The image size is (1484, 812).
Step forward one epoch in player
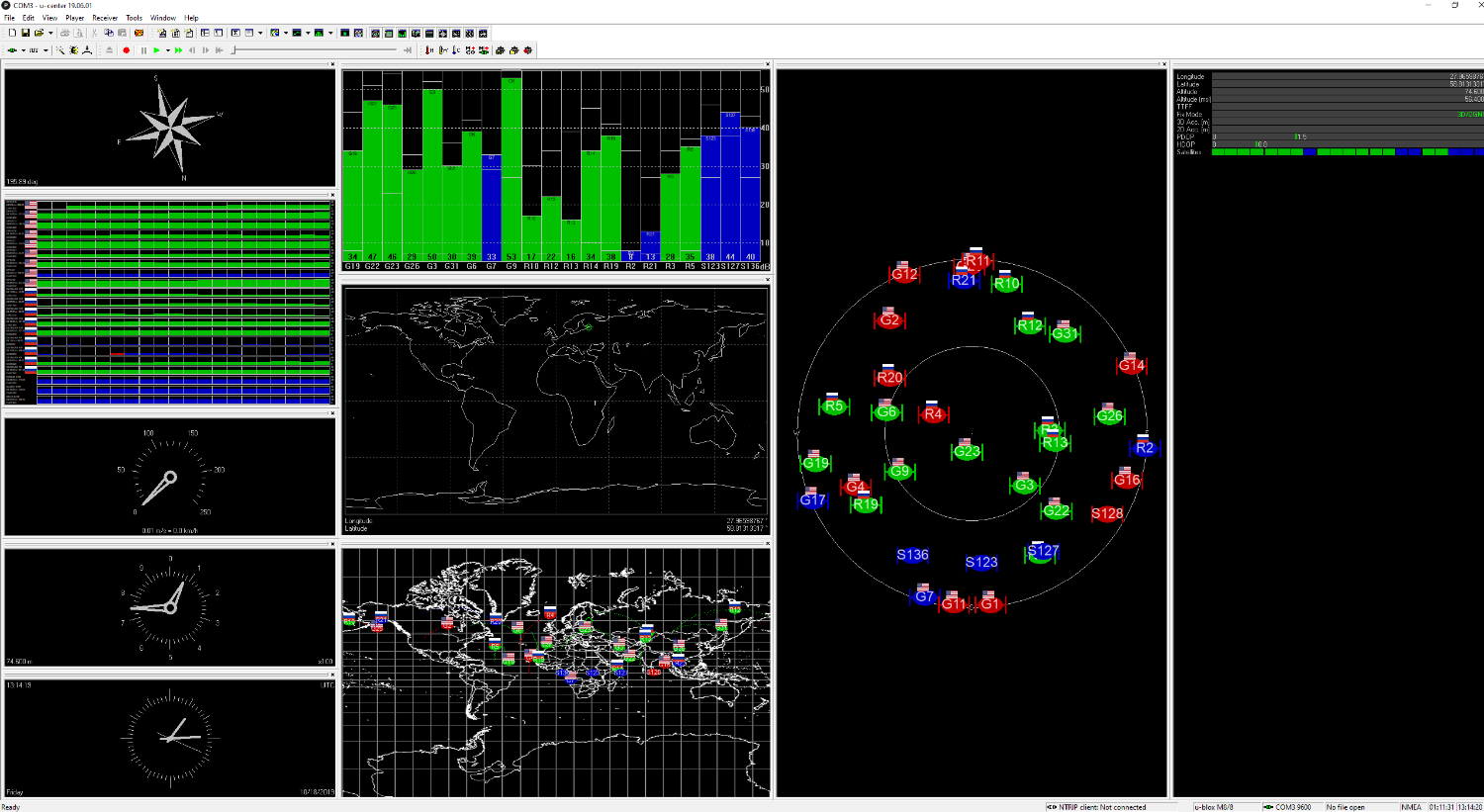206,50
